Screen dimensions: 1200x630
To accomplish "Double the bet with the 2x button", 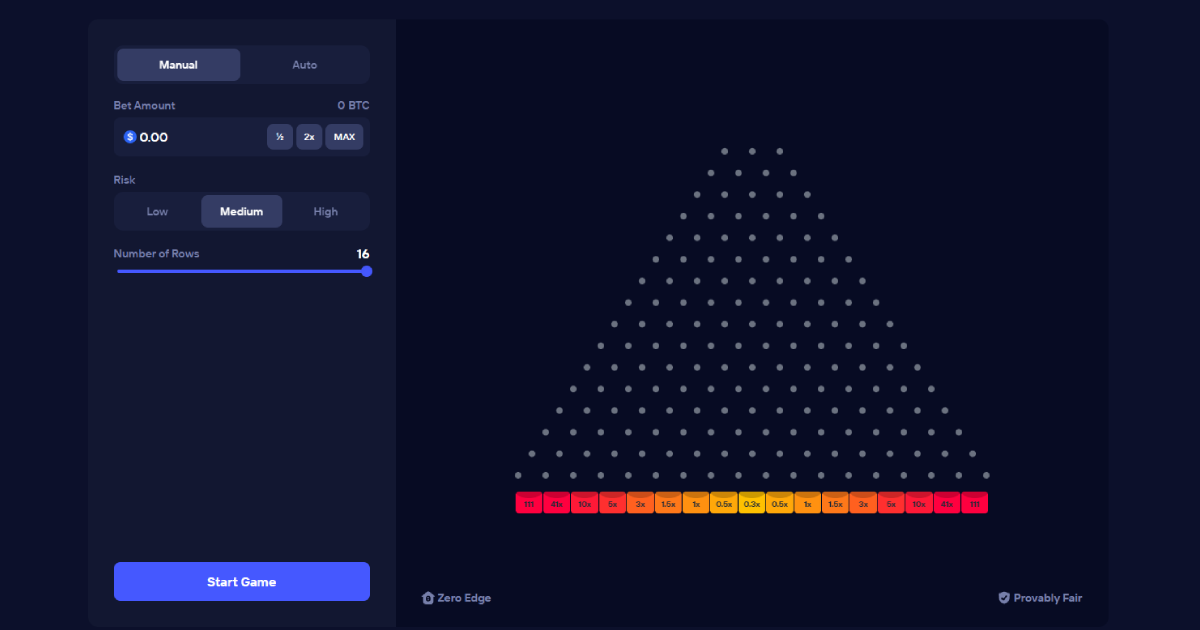I will pyautogui.click(x=309, y=137).
